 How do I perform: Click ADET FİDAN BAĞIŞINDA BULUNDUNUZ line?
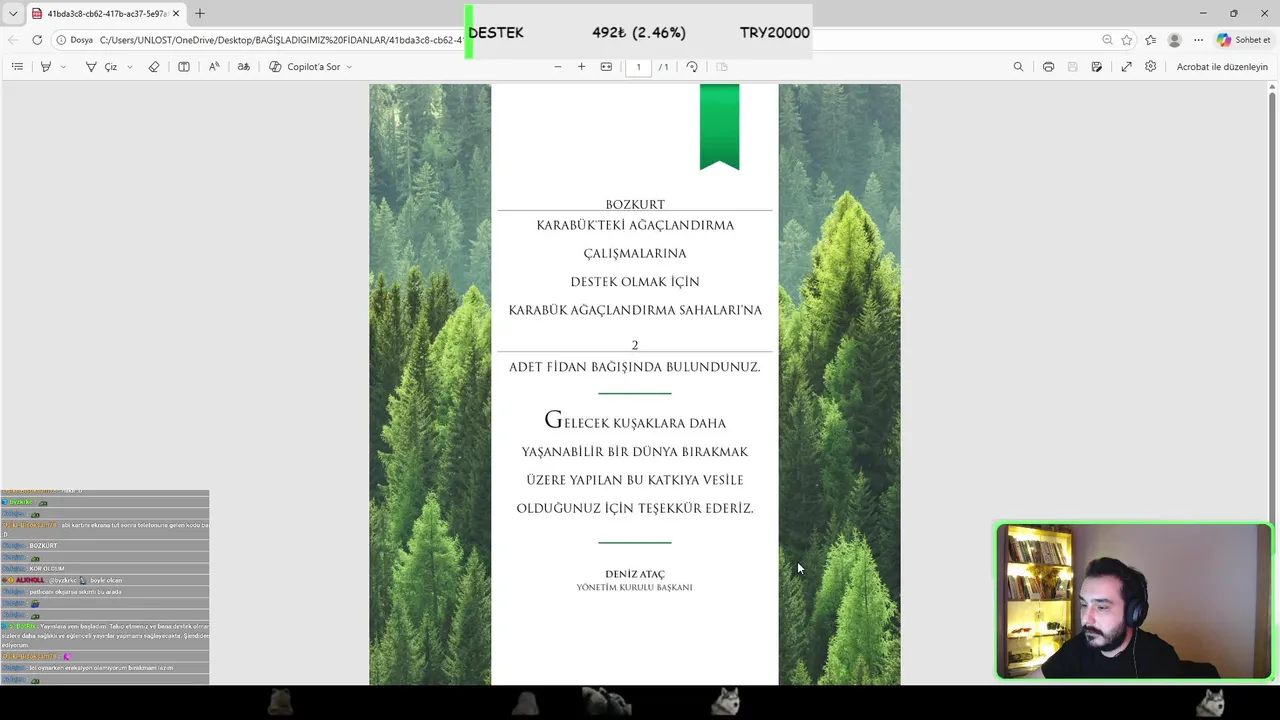coord(635,367)
